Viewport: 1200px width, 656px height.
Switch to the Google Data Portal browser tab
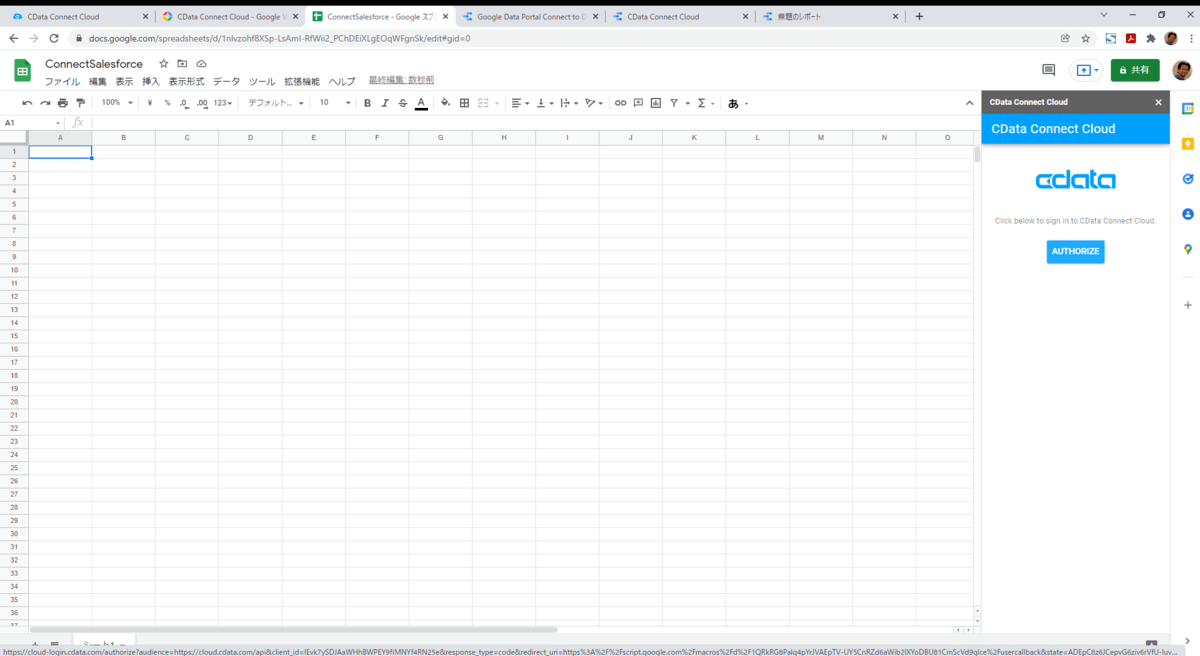coord(531,17)
